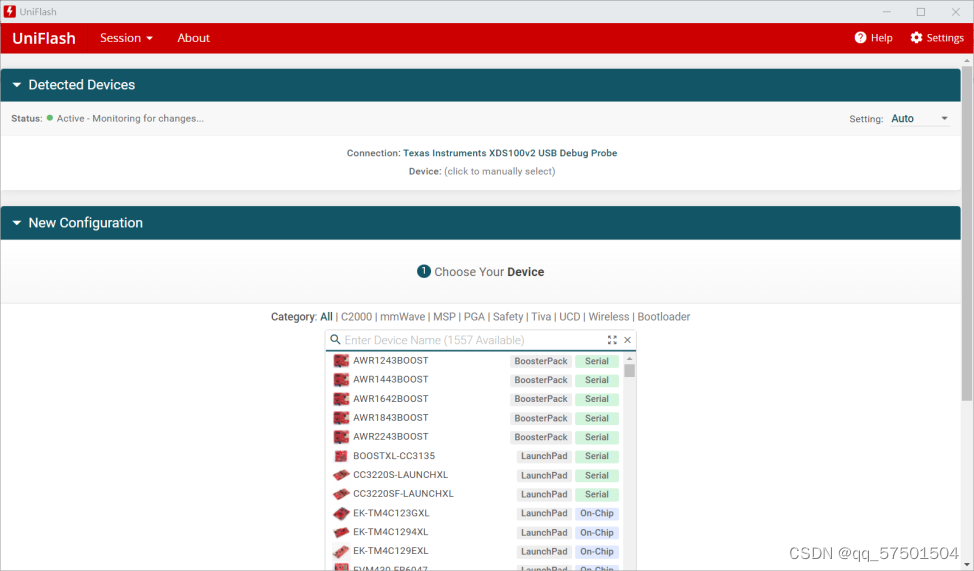Click the device list scrollbar thumb
Image resolution: width=974 pixels, height=571 pixels.
[629, 371]
